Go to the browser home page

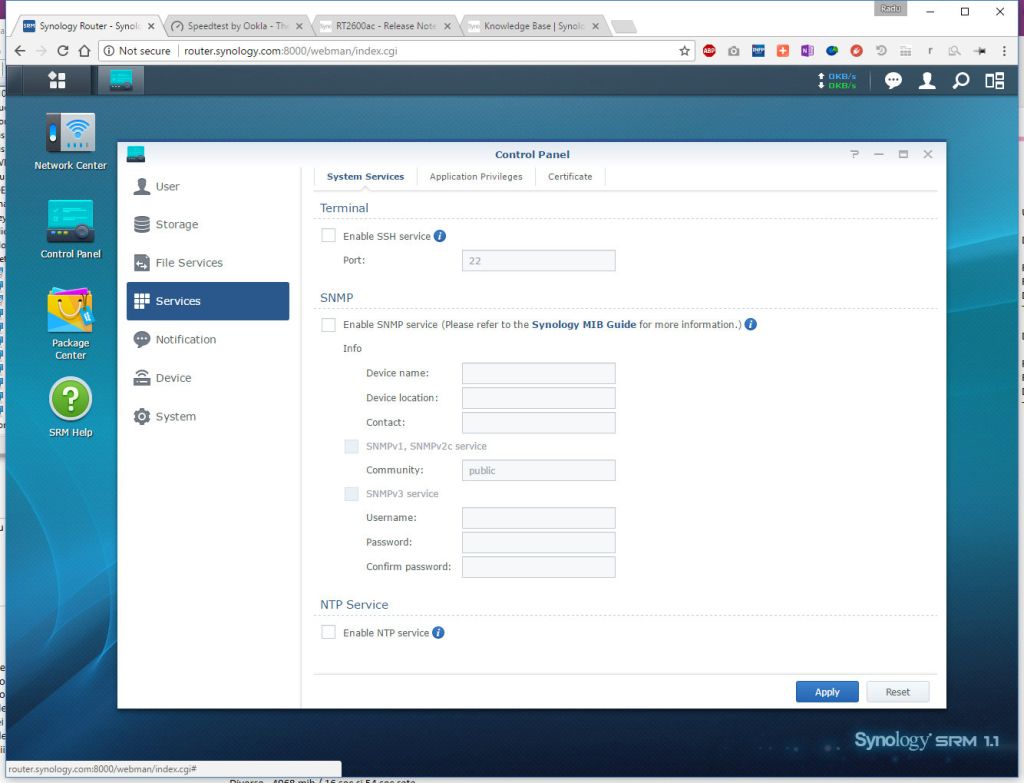tap(84, 51)
